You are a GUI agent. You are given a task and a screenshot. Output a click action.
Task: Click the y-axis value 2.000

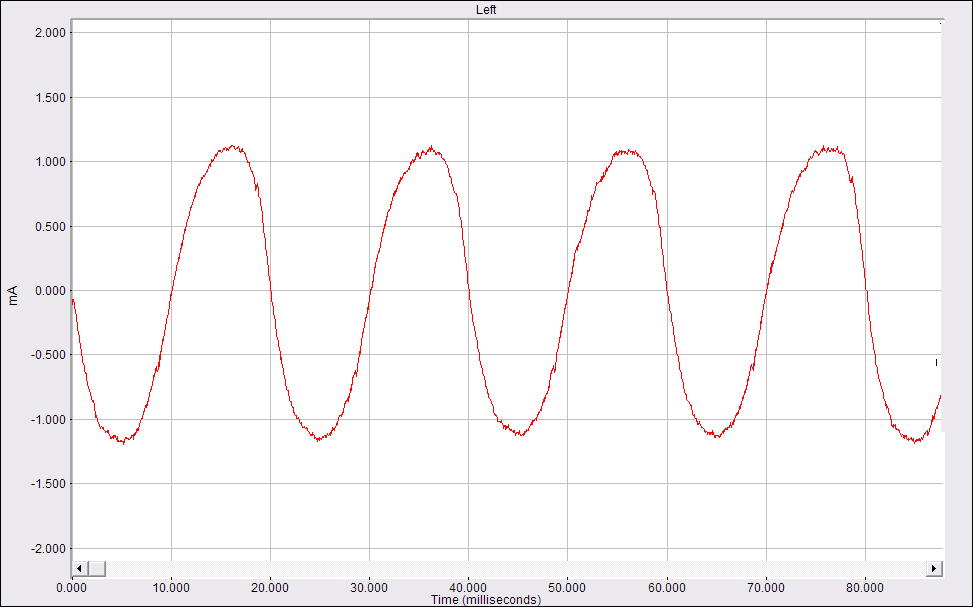[50, 33]
